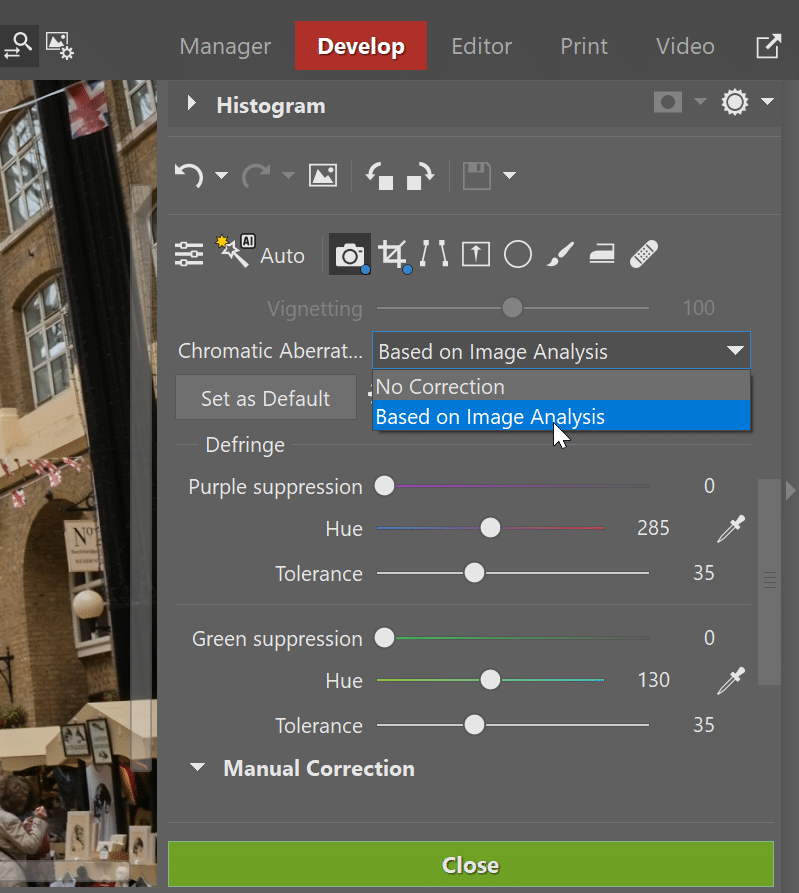Select the Crop and Rotate tool

pyautogui.click(x=393, y=254)
